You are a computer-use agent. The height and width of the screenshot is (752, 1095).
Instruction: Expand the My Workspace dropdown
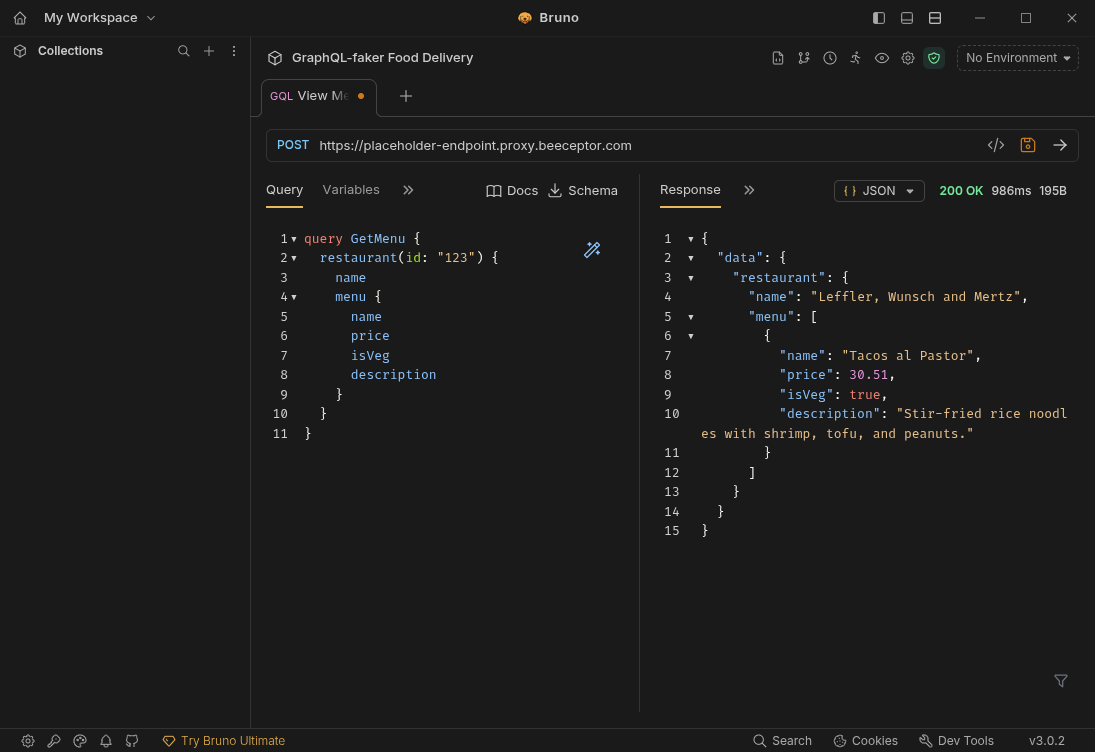coord(100,18)
